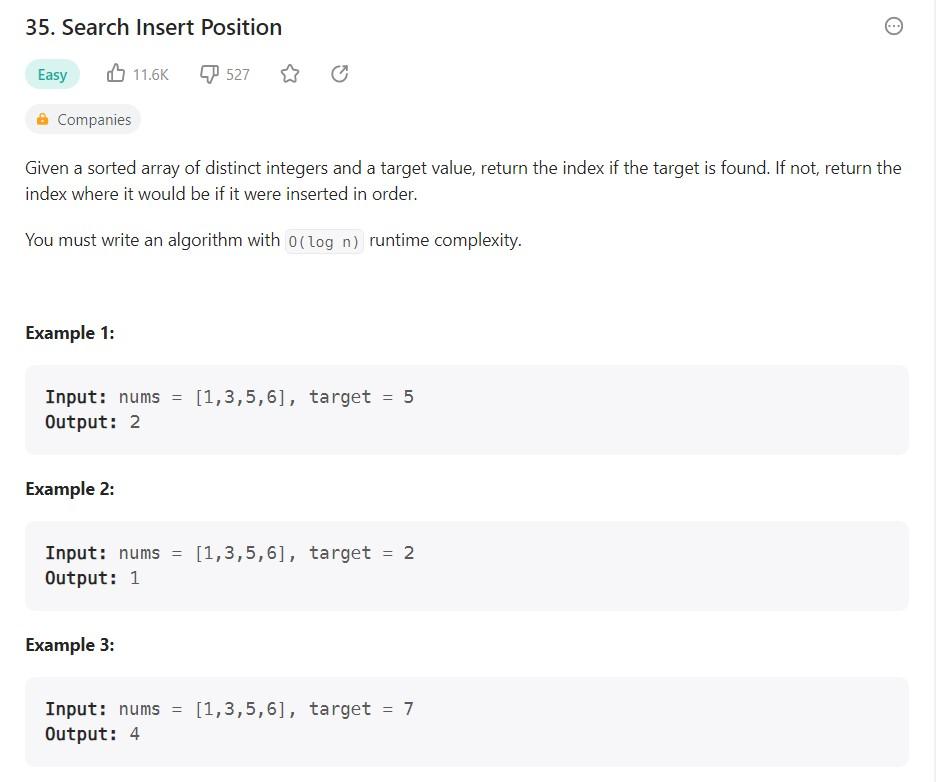This screenshot has width=936, height=782.
Task: Click the Easy difficulty badge
Action: pyautogui.click(x=53, y=75)
